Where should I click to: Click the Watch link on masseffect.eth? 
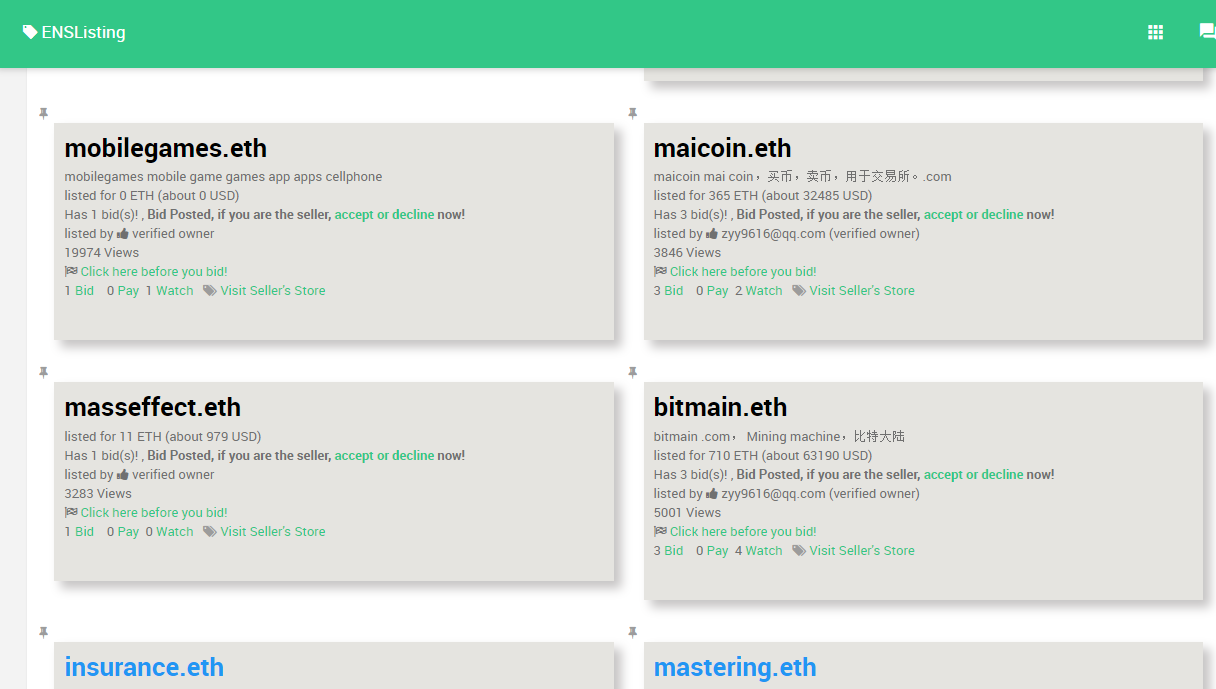(x=174, y=531)
